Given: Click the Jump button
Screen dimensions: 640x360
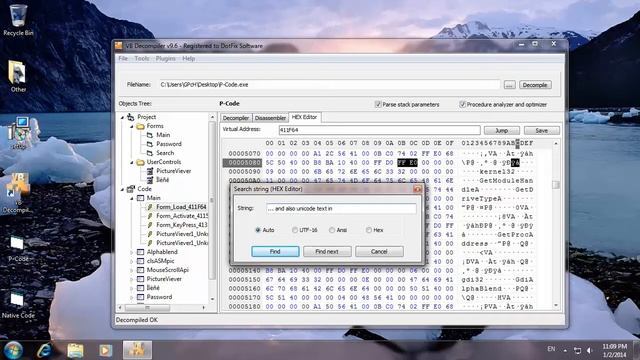Looking at the screenshot, I should [502, 131].
